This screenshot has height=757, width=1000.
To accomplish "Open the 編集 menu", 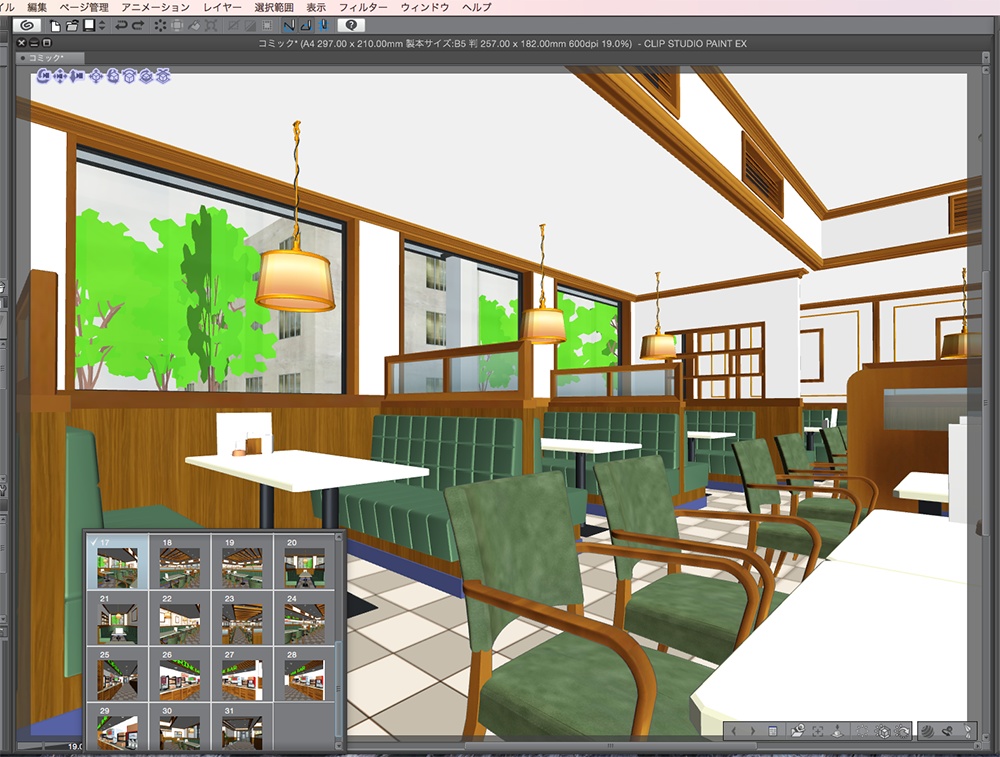I will [x=37, y=7].
